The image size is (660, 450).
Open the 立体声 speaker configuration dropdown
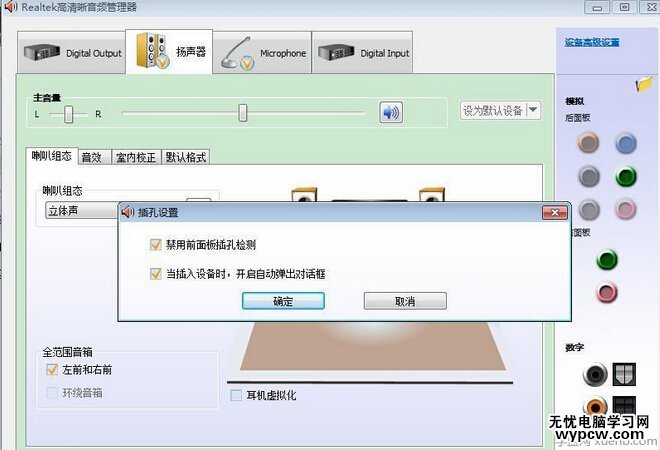point(82,210)
